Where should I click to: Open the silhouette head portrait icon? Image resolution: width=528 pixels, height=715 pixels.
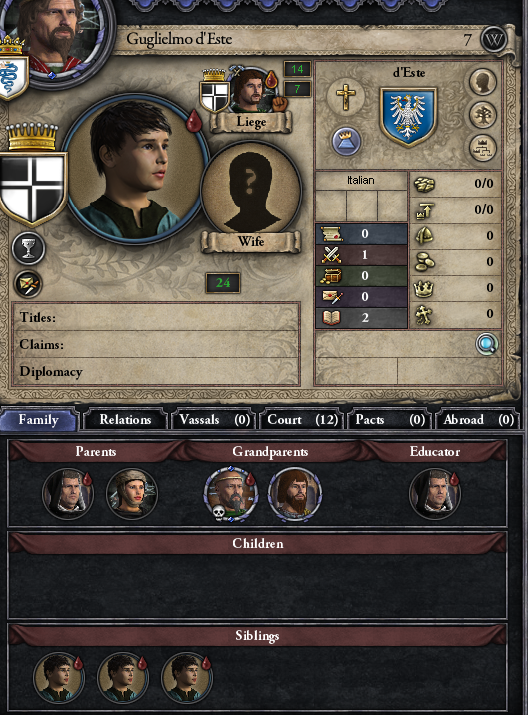tap(483, 83)
